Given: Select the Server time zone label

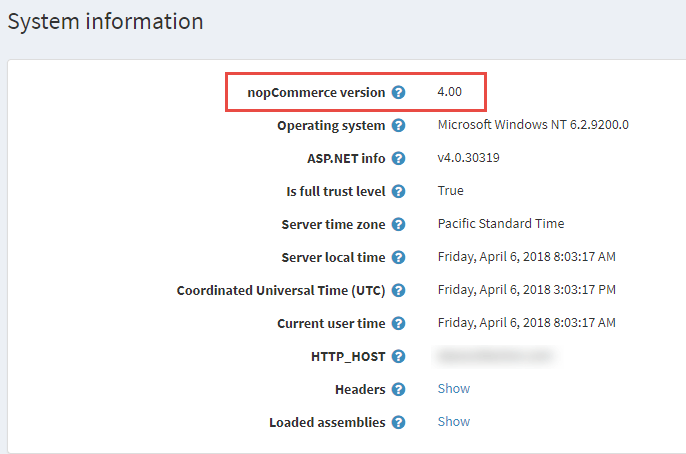Looking at the screenshot, I should [x=333, y=224].
